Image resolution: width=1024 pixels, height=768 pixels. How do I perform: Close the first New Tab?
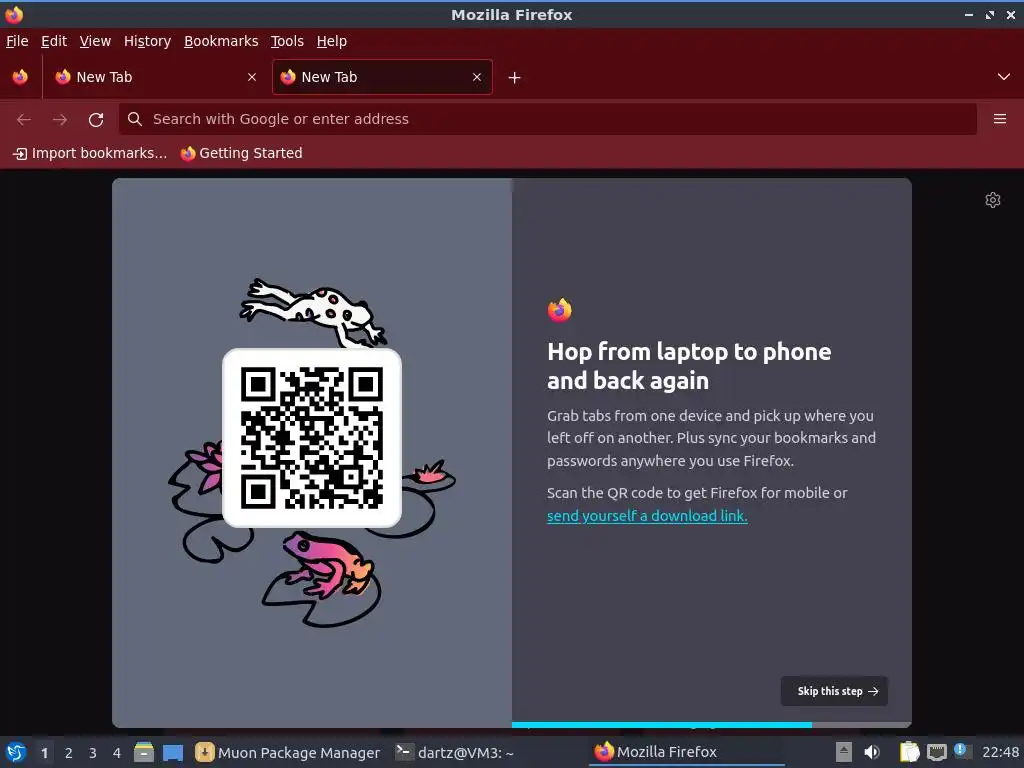pos(251,77)
